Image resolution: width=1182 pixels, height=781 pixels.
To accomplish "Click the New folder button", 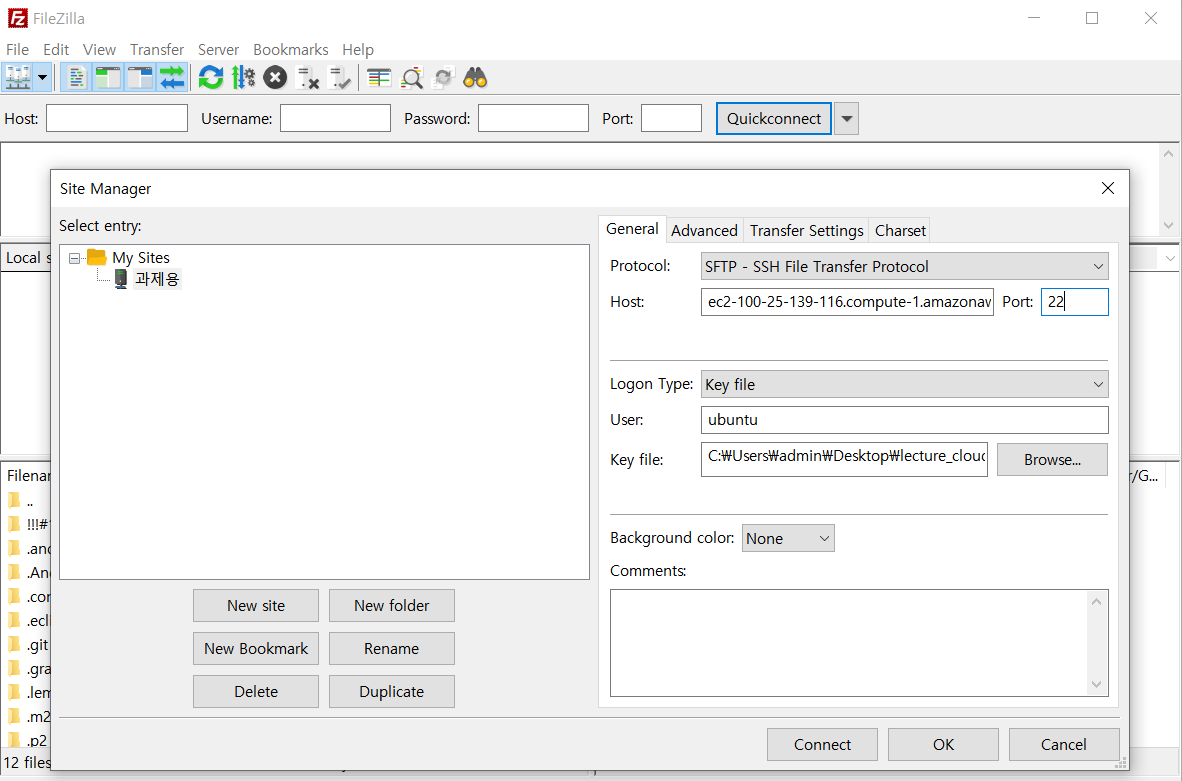I will click(x=391, y=605).
